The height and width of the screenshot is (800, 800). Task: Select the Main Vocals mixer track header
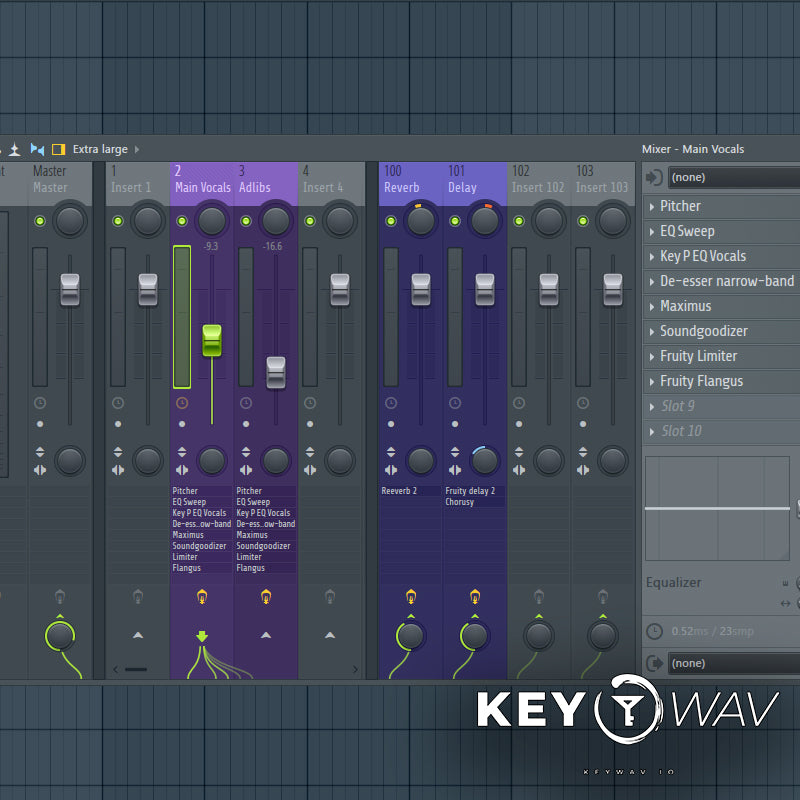tap(202, 180)
